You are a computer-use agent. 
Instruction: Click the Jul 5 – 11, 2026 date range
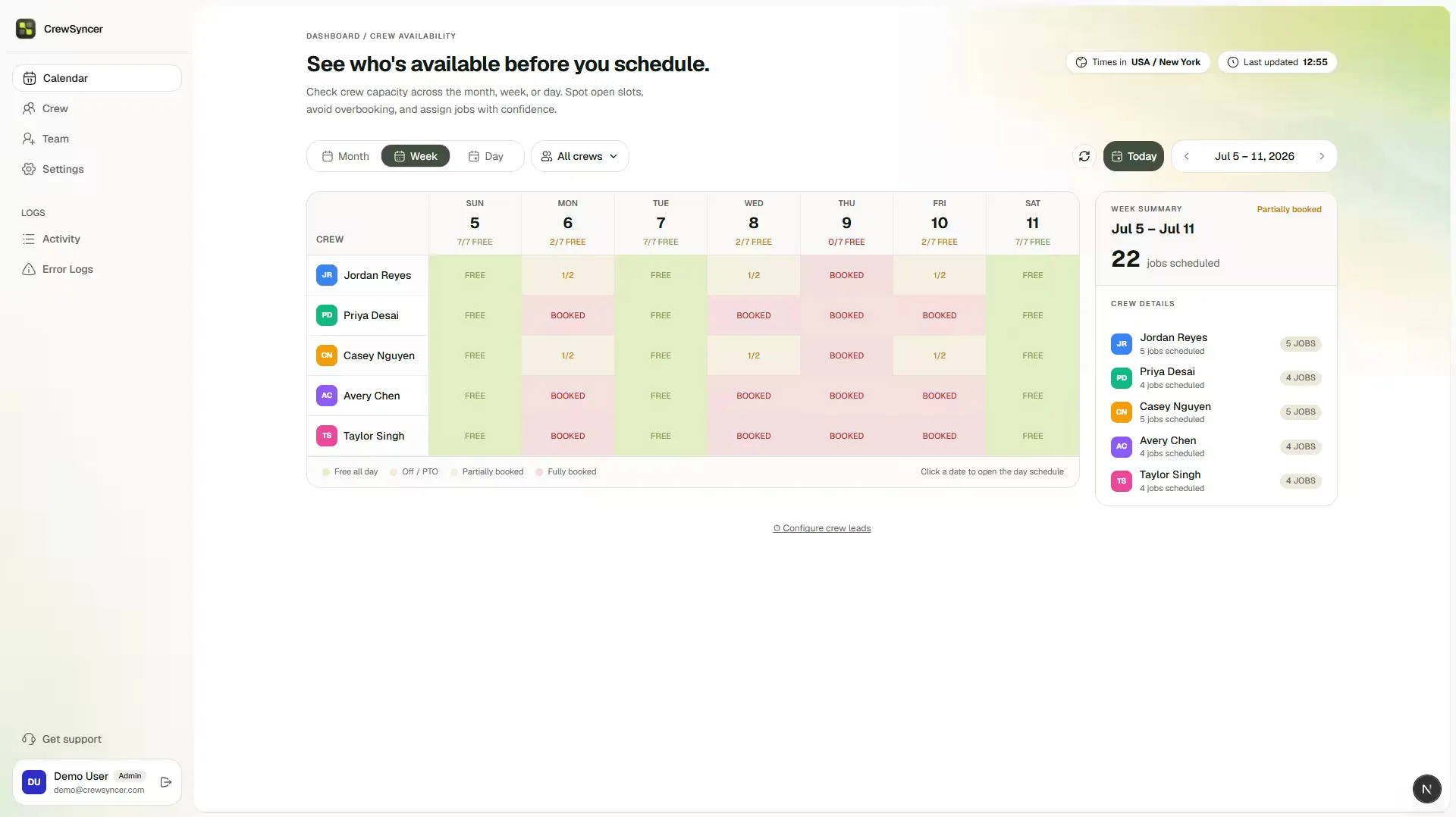pyautogui.click(x=1254, y=156)
